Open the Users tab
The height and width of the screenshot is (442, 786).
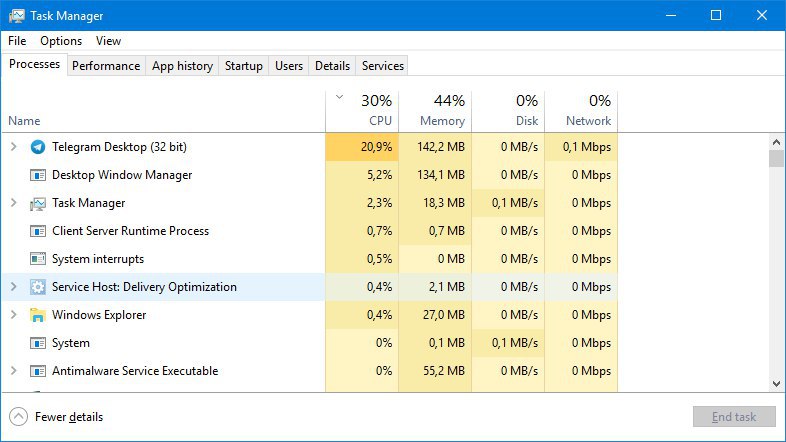click(289, 66)
